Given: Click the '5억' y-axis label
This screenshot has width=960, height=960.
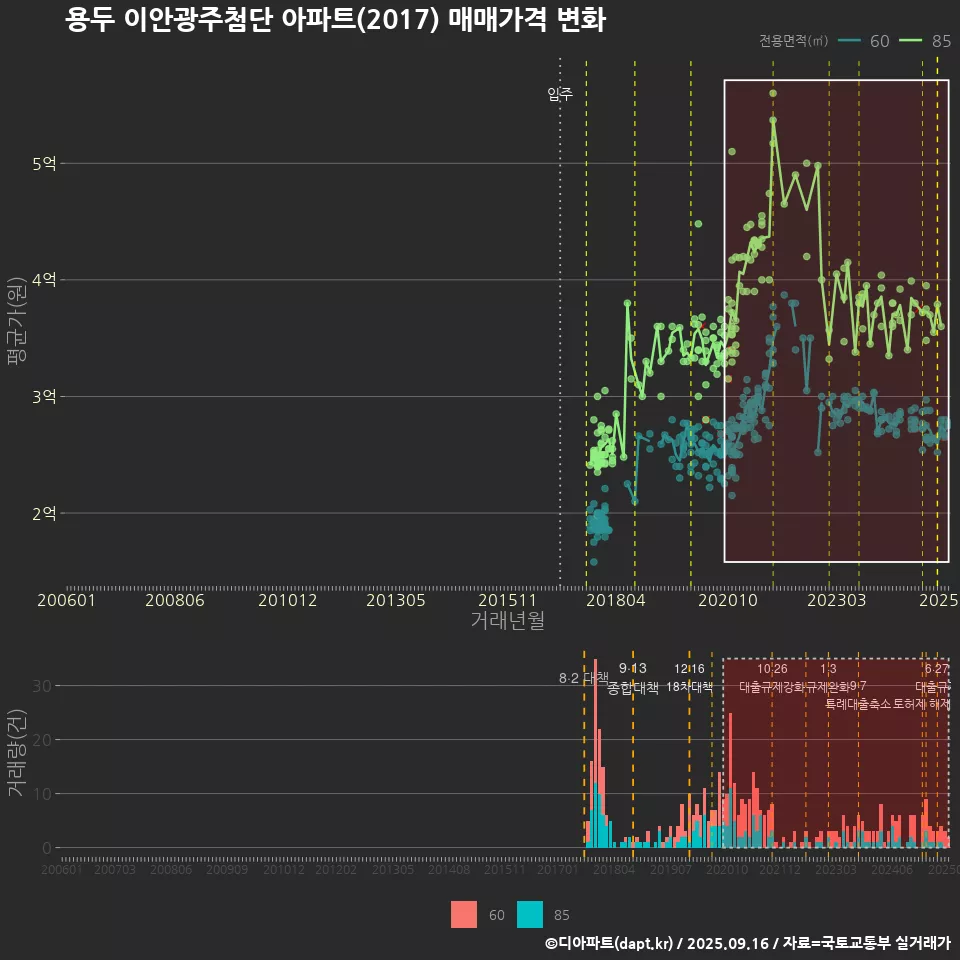Looking at the screenshot, I should coord(44,163).
